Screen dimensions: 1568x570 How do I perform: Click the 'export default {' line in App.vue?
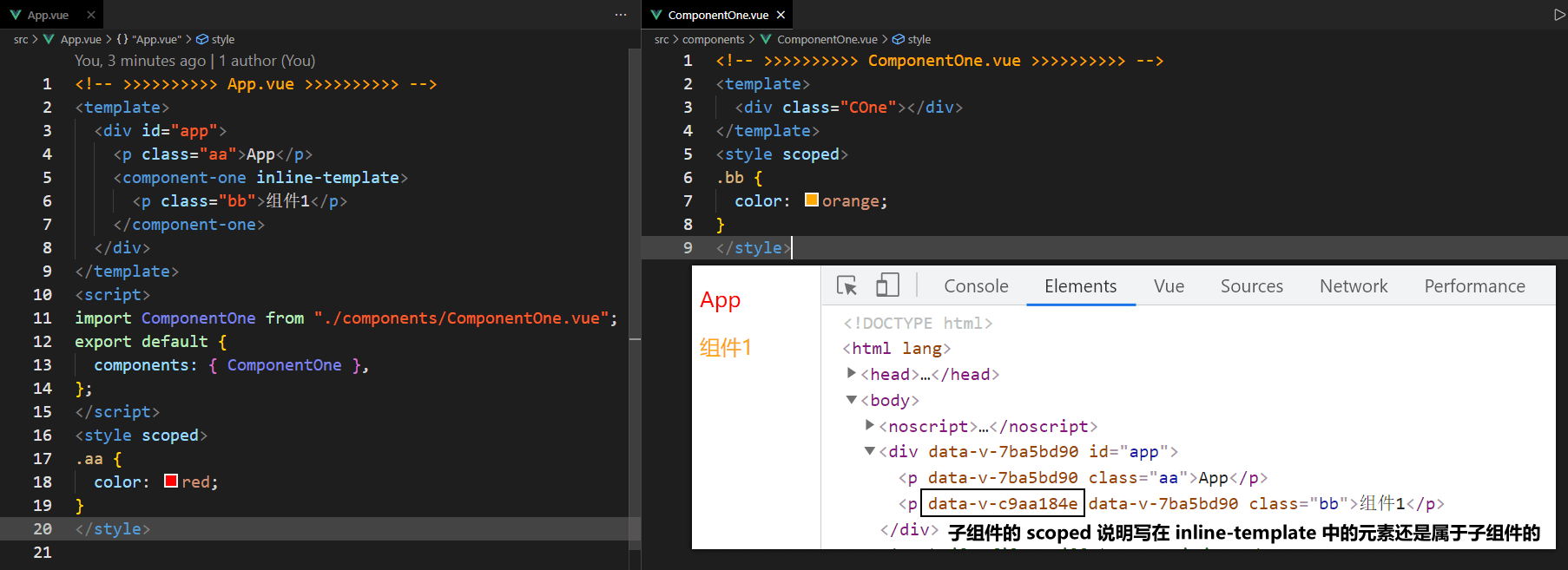151,341
